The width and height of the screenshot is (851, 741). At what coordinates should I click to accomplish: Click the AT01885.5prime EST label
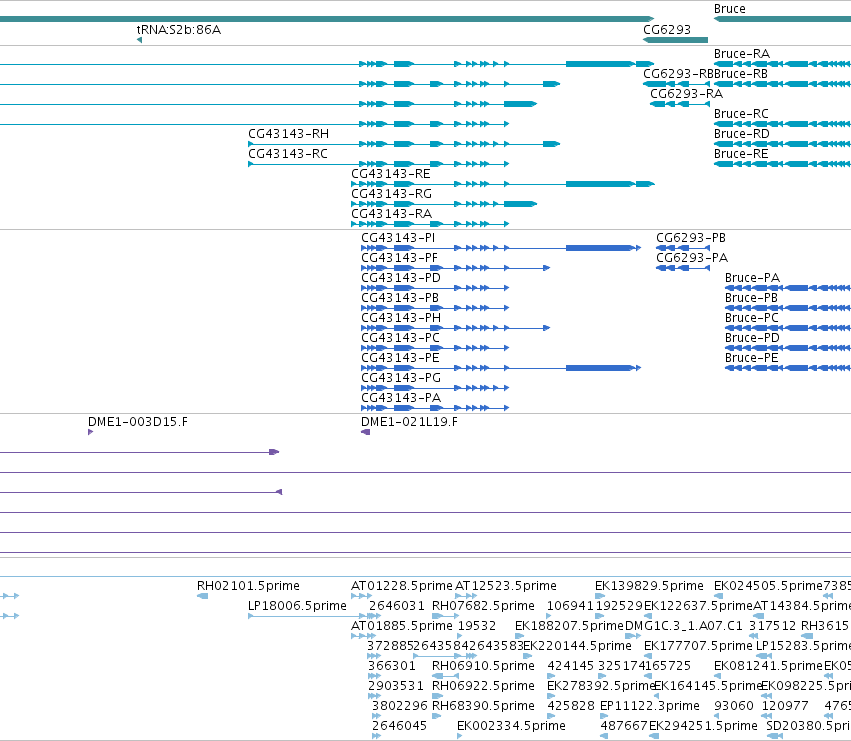point(401,626)
